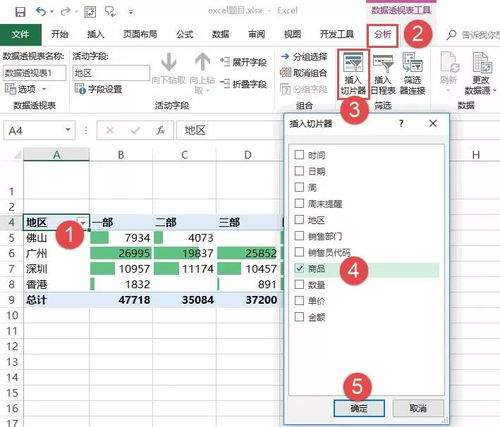Switch to the 开始 ribbon tab
The height and width of the screenshot is (427, 500).
[60, 34]
